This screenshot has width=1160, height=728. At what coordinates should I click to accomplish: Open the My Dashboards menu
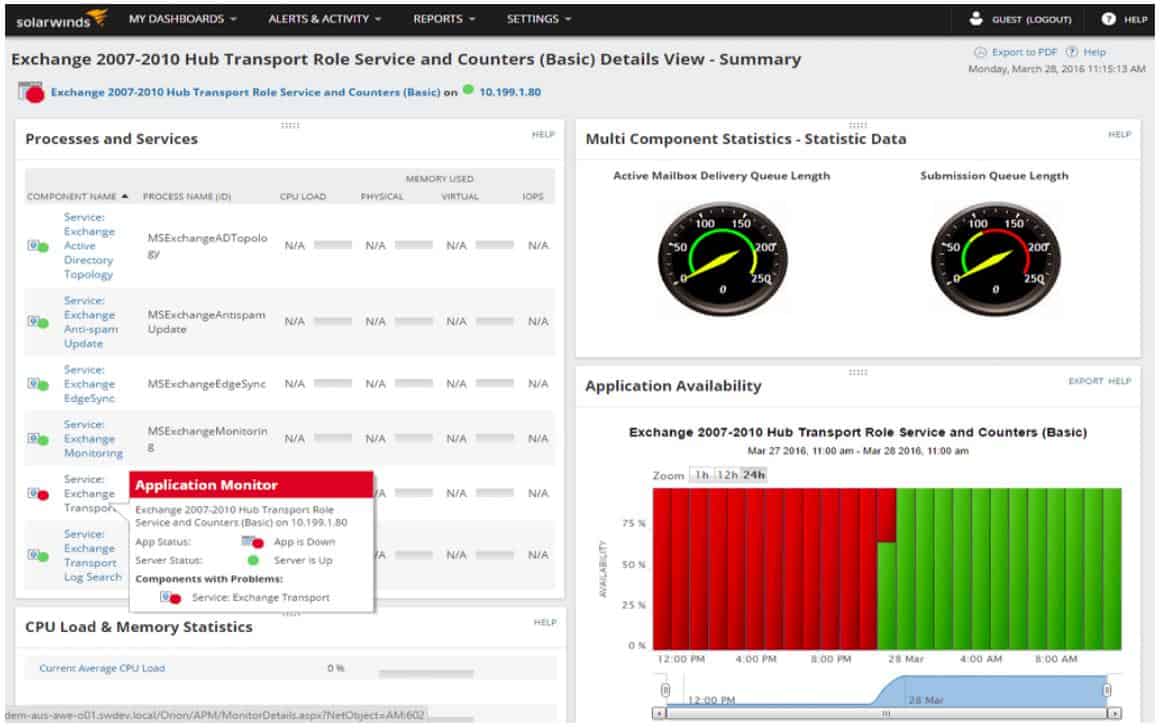[x=183, y=18]
